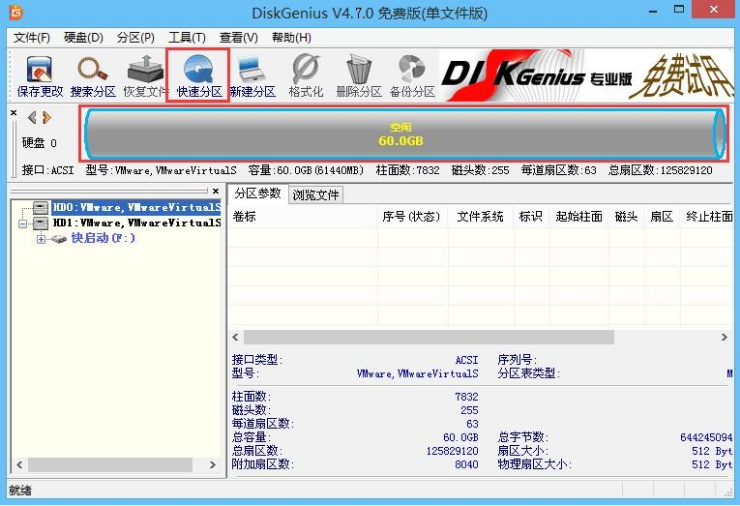The image size is (740, 506).
Task: Click the 保存更改 (Save Changes) toolbar icon
Action: coord(39,75)
